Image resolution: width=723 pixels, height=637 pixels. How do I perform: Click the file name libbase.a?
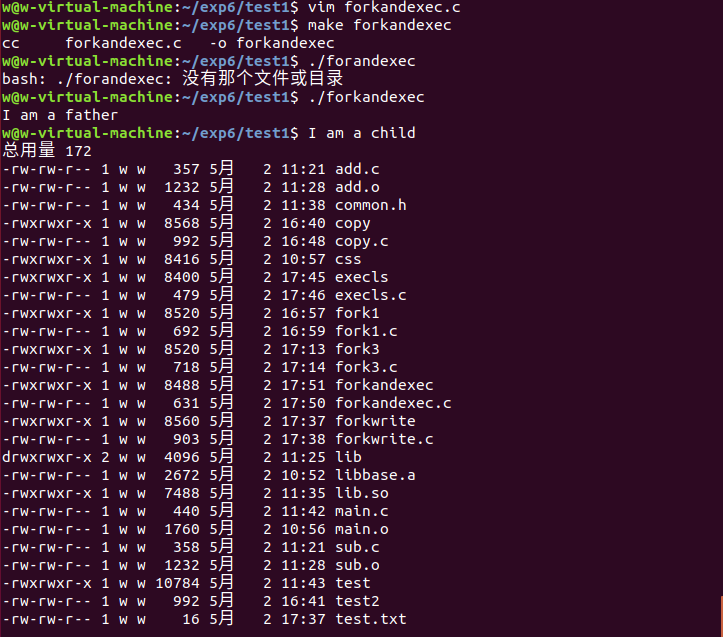375,475
